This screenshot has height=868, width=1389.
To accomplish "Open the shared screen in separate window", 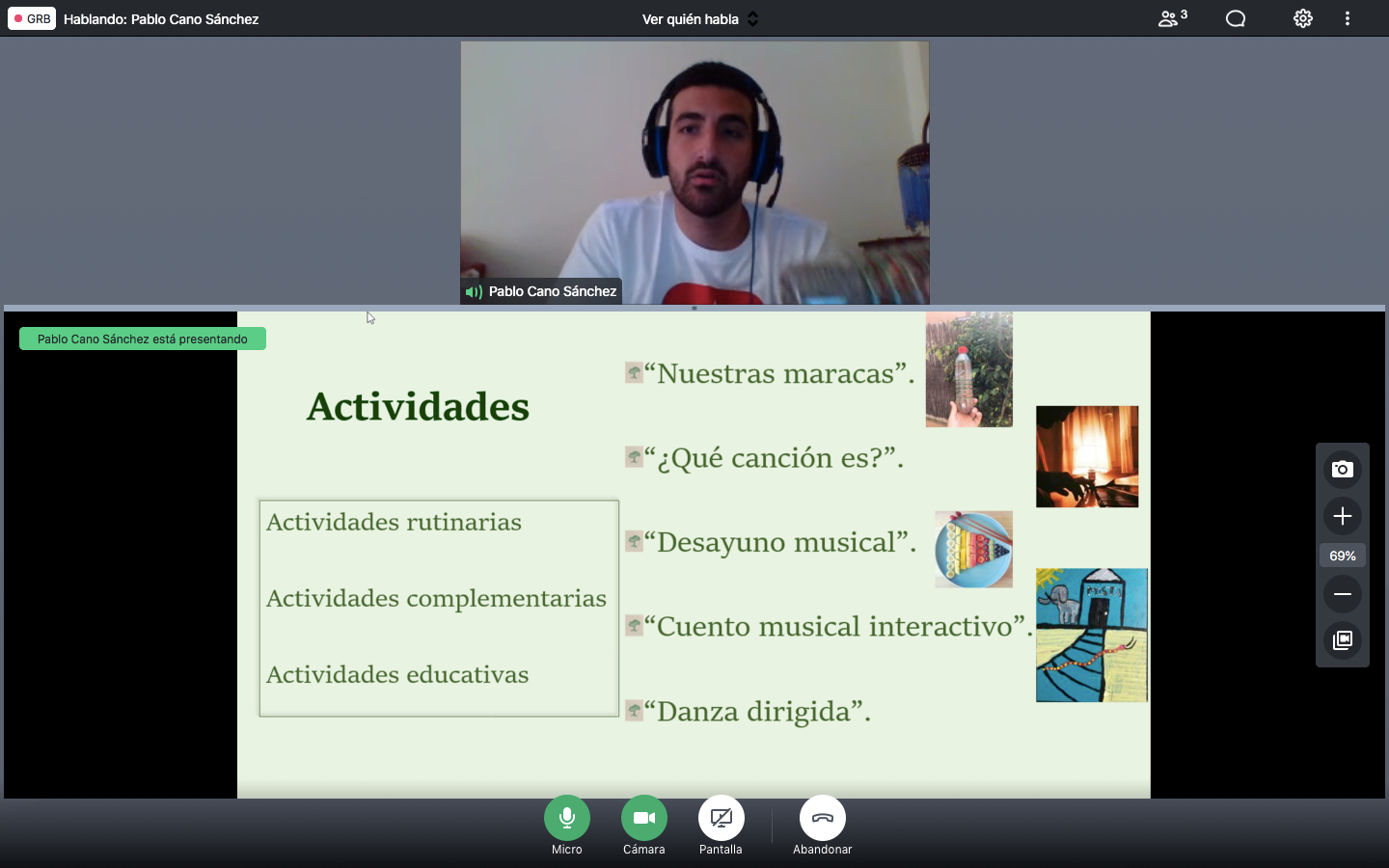I will [x=1343, y=640].
